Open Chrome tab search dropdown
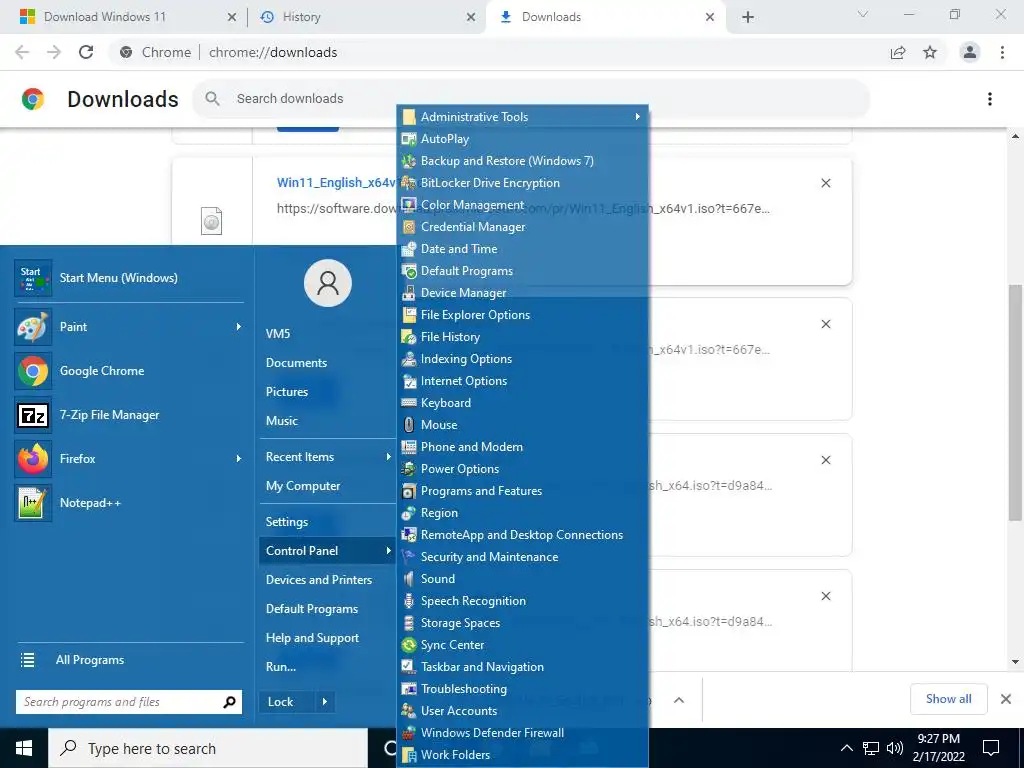Viewport: 1024px width, 768px height. [x=863, y=14]
